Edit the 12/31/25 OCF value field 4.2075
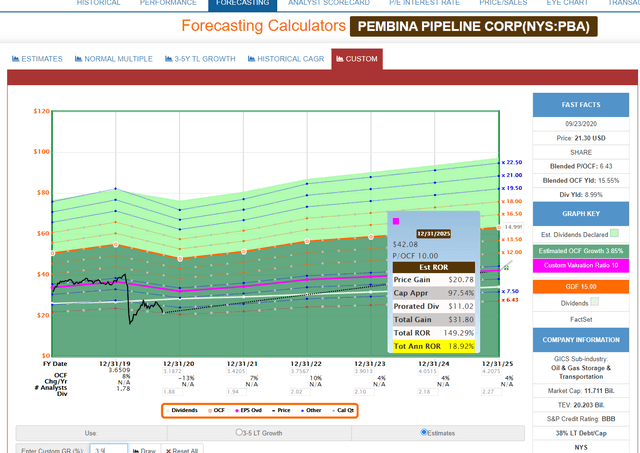Viewport: 640px width, 453px height. click(x=491, y=371)
